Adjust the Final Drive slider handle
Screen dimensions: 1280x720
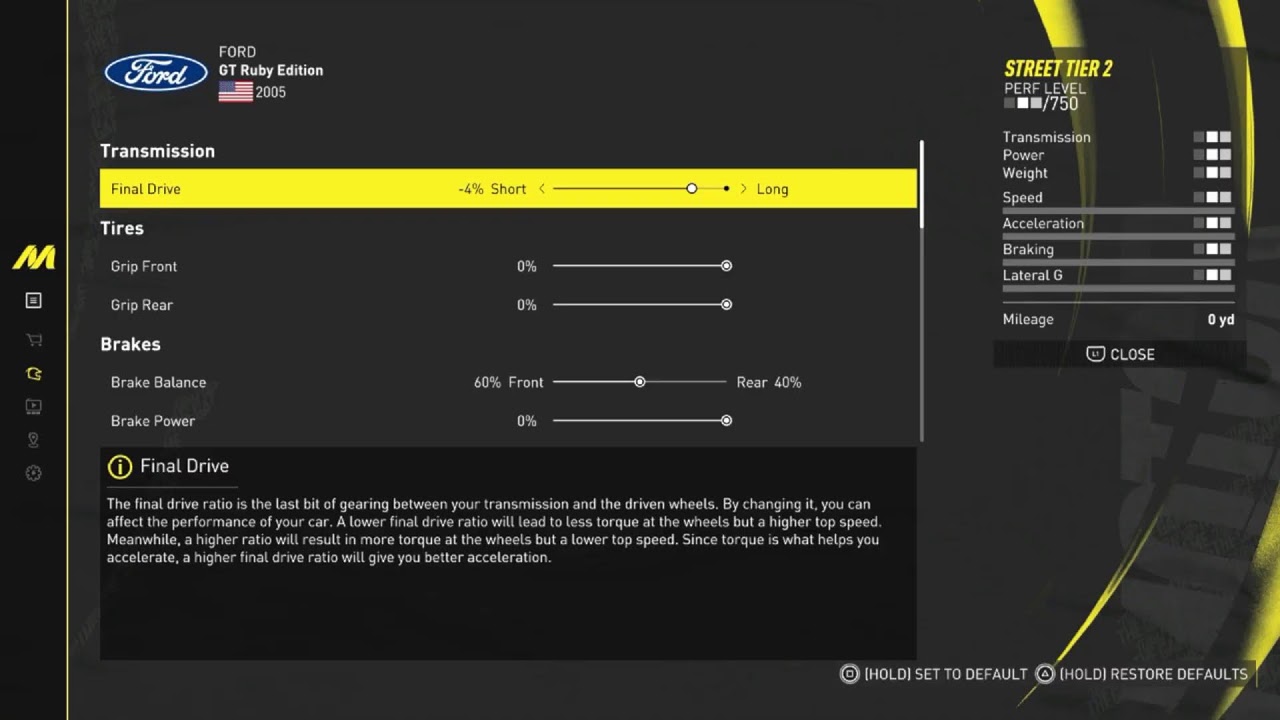click(691, 189)
